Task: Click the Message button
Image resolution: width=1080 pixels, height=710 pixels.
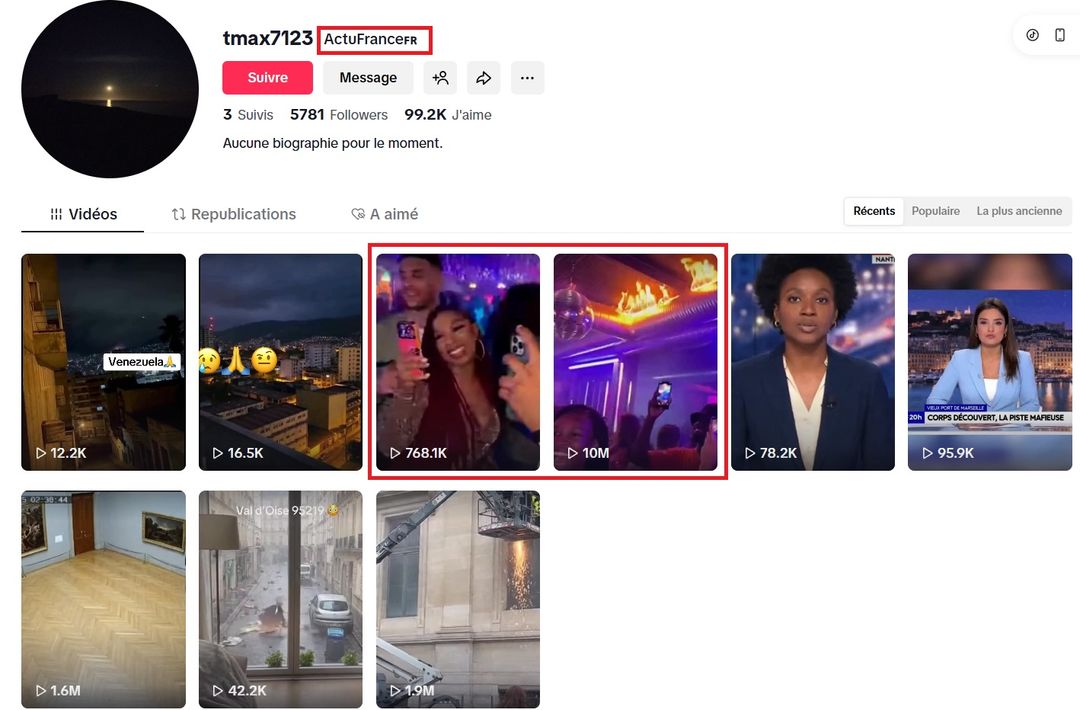Action: (368, 78)
